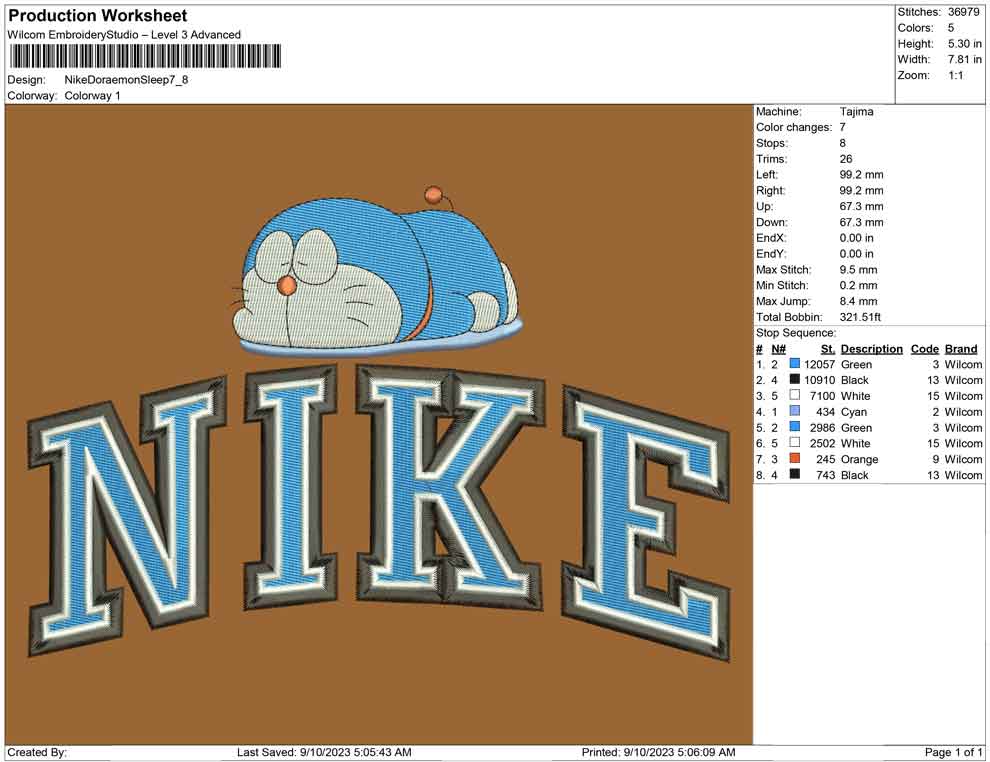Click the 'Brand' column header
Screen dimensions: 990x762
coord(961,349)
